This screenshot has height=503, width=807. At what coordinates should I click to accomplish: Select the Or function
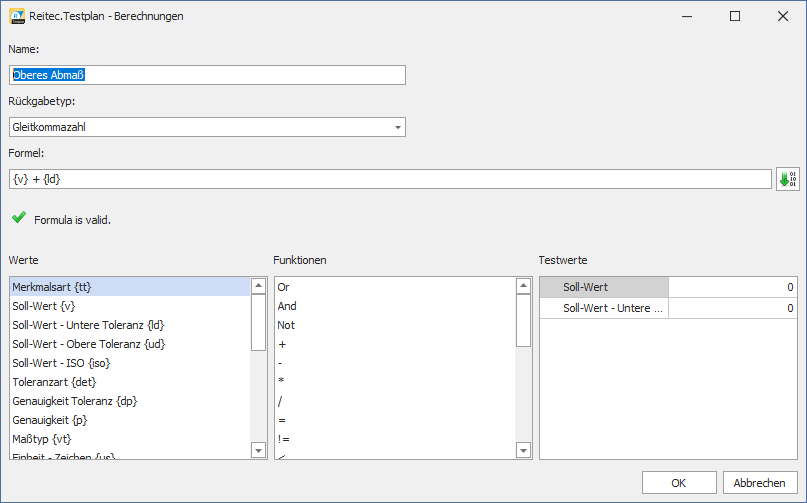pos(394,287)
